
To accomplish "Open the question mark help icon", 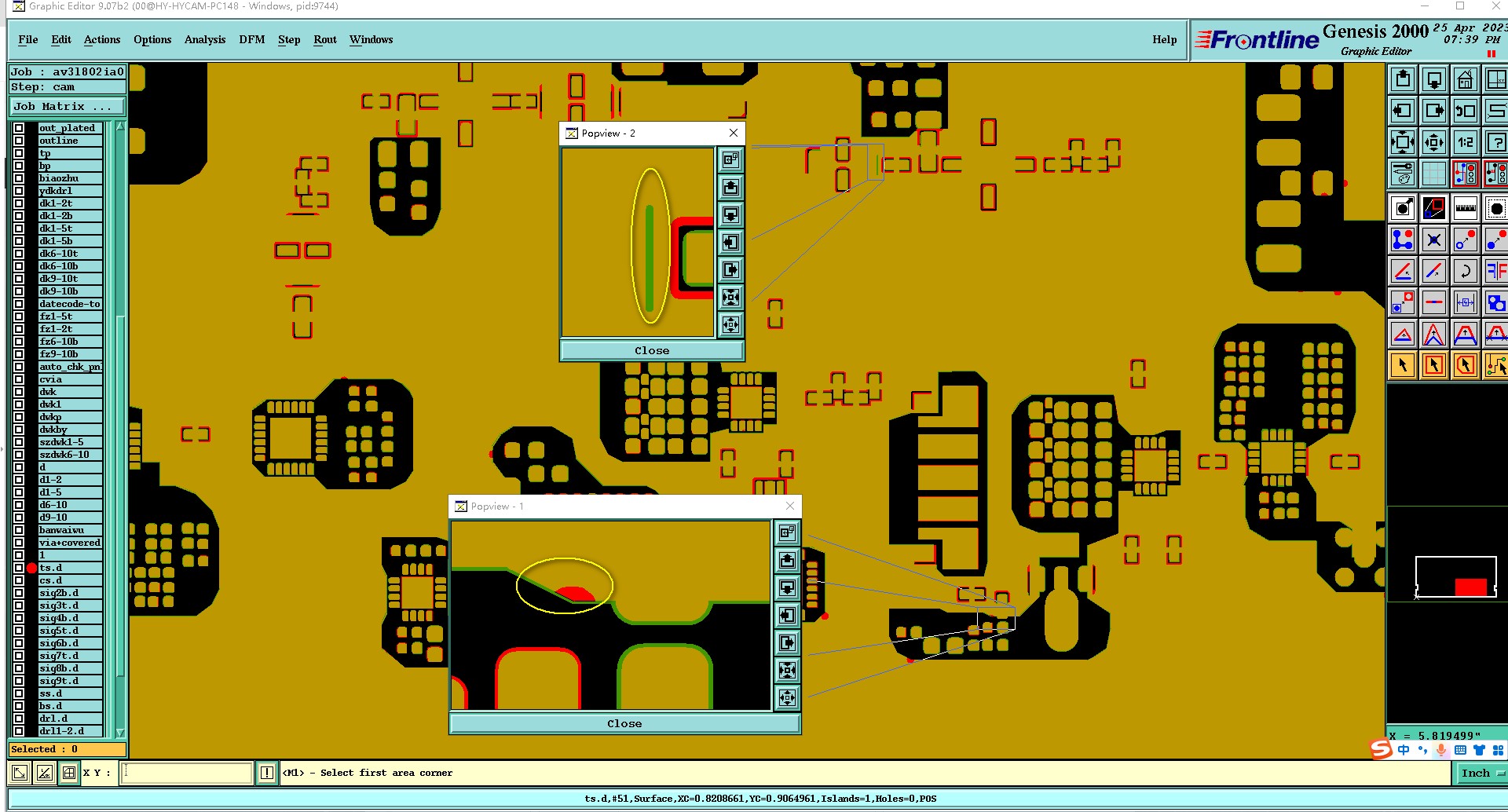I will coord(1495,143).
